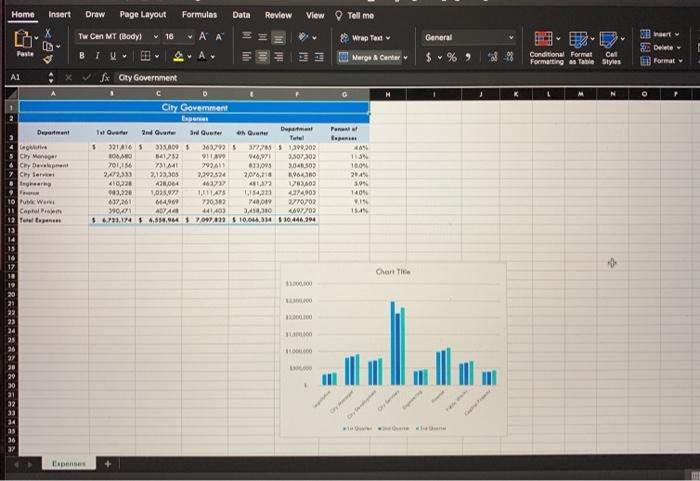The width and height of the screenshot is (700, 481).
Task: Click the Middle Align icon
Action: (262, 37)
